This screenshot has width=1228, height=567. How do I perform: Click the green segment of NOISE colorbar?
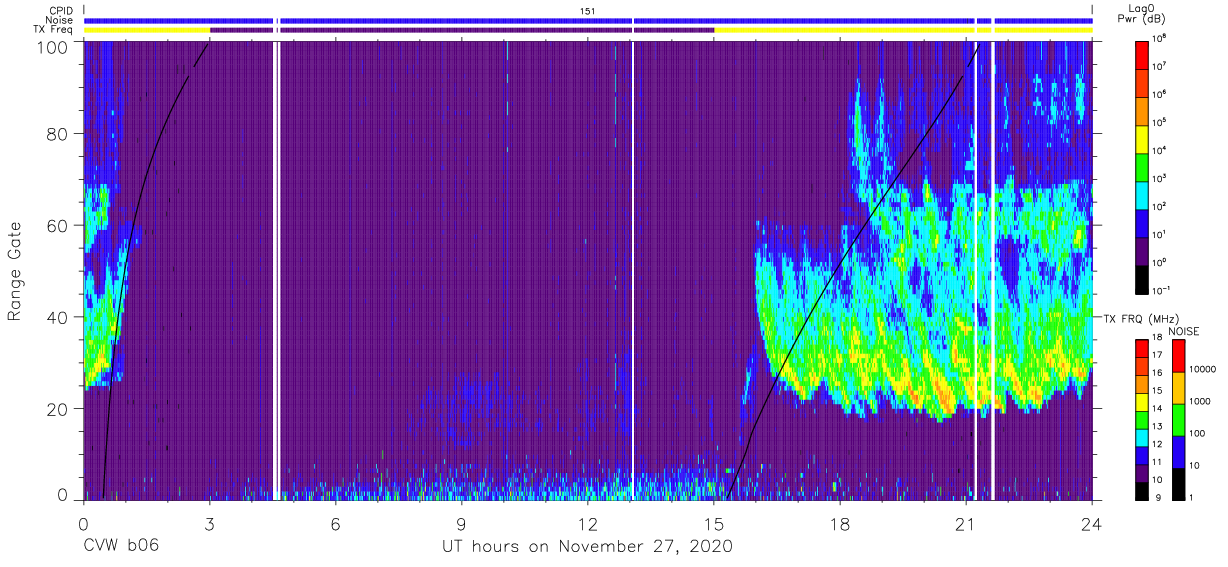(x=1177, y=420)
